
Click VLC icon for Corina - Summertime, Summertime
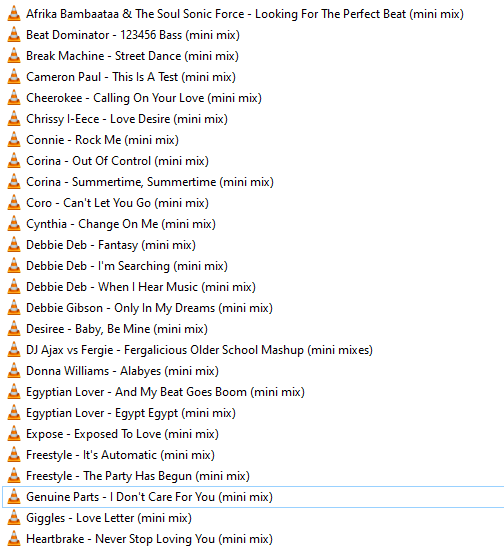click(14, 182)
